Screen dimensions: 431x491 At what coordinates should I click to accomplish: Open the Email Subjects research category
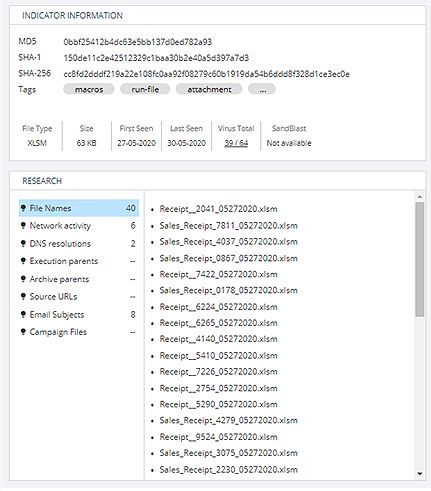tap(79, 314)
